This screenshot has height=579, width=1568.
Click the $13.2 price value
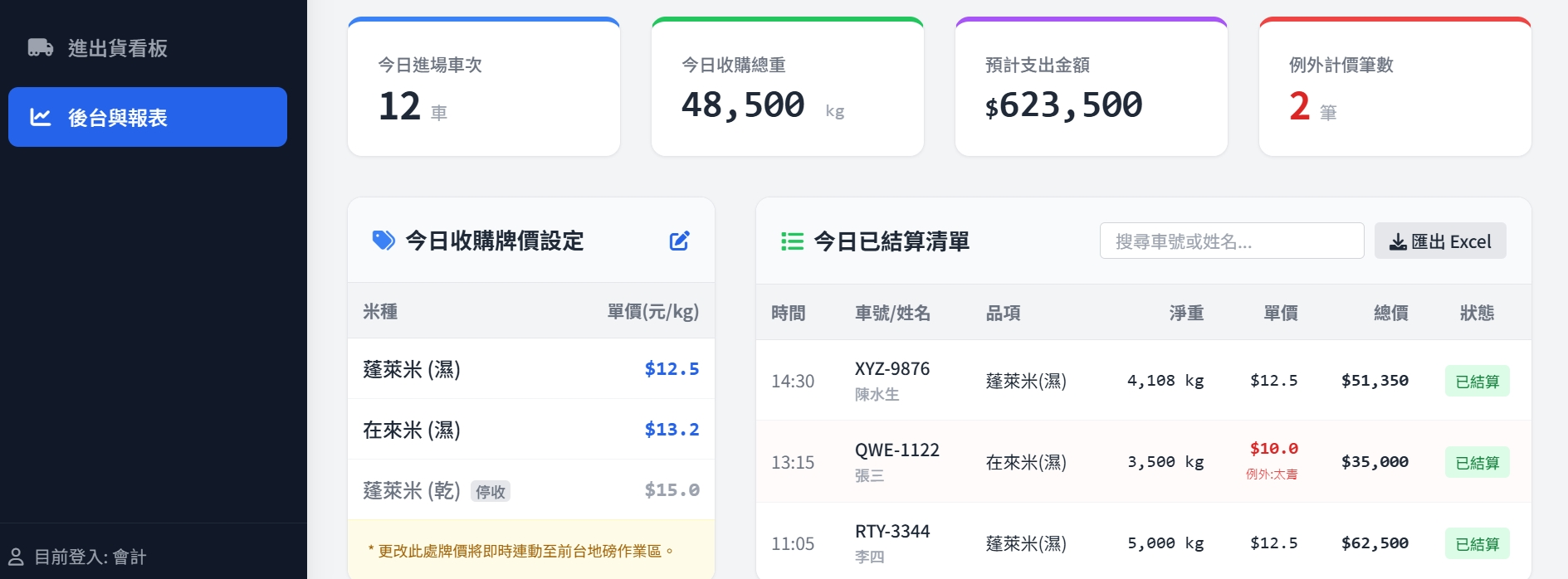672,429
